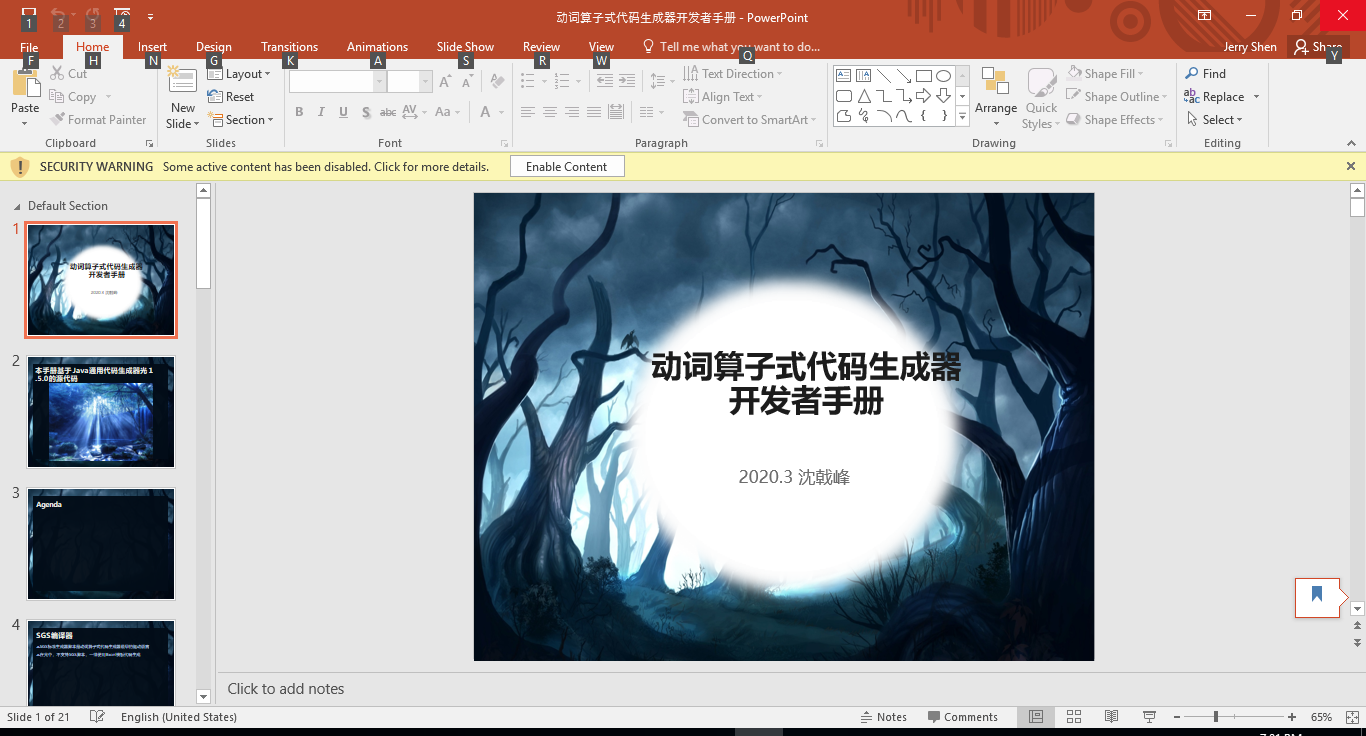This screenshot has width=1366, height=736.
Task: Click the Find icon in Editing group
Action: point(1205,74)
